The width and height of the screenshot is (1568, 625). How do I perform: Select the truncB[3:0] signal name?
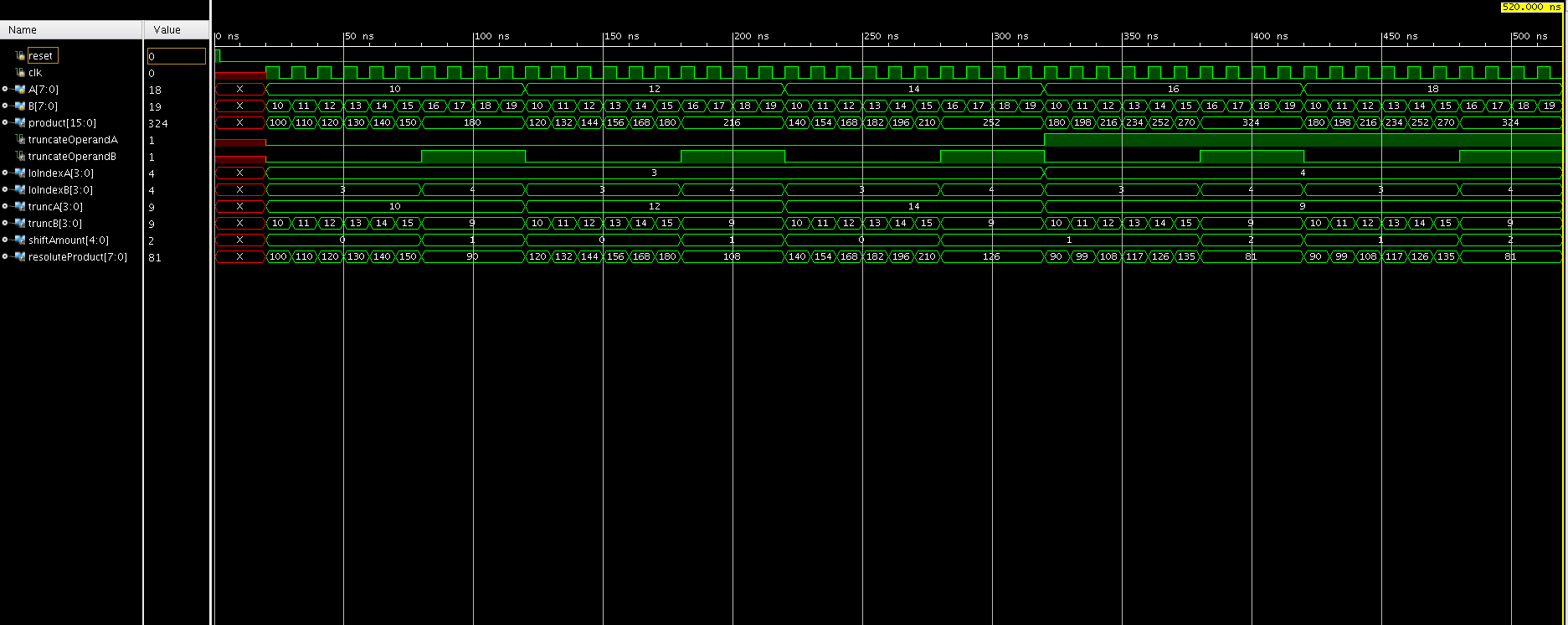[x=55, y=224]
